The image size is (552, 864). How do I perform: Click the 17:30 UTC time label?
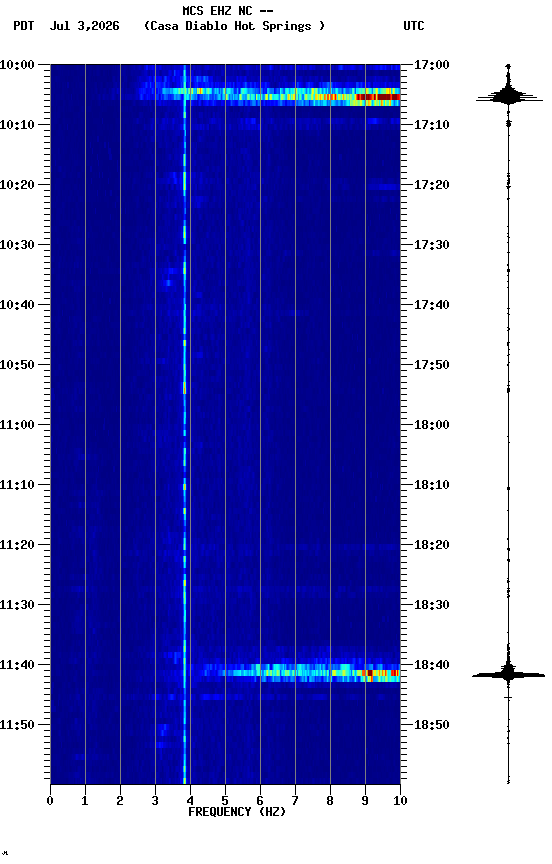coord(432,245)
